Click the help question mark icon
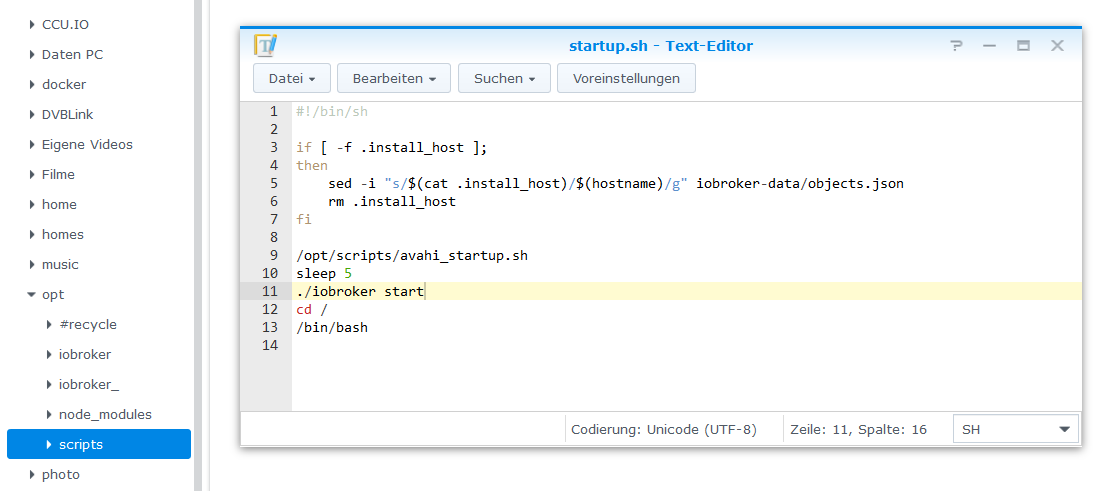 pyautogui.click(x=956, y=46)
